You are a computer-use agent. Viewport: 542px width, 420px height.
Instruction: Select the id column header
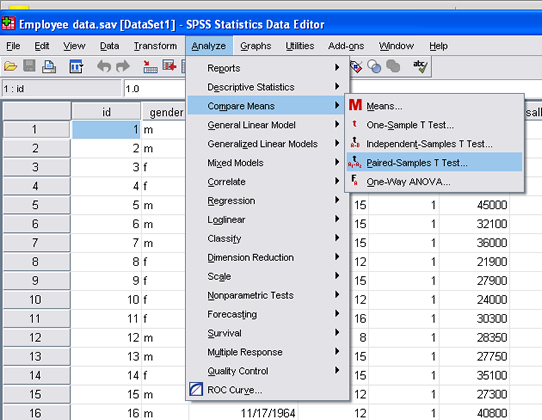(x=106, y=112)
